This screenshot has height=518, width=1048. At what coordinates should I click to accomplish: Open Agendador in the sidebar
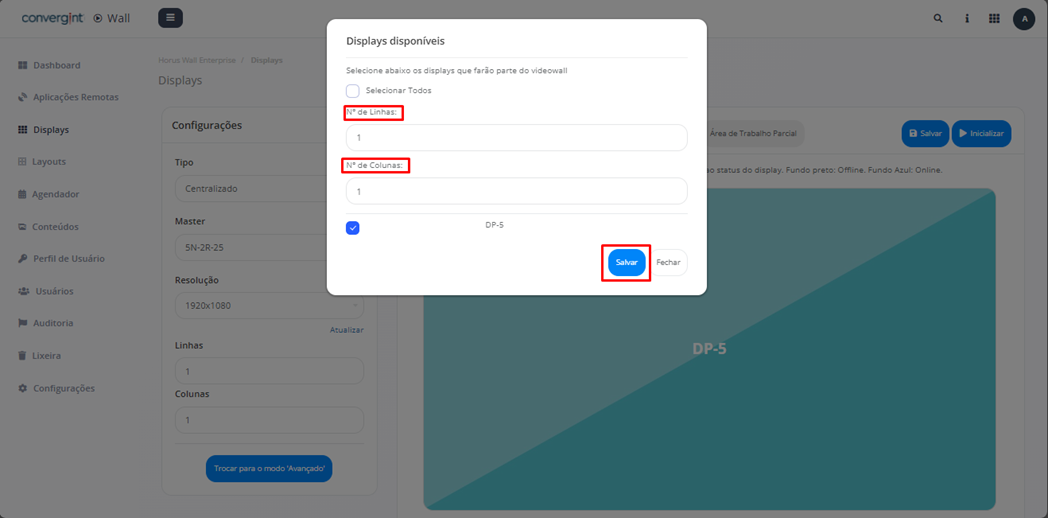pyautogui.click(x=55, y=194)
